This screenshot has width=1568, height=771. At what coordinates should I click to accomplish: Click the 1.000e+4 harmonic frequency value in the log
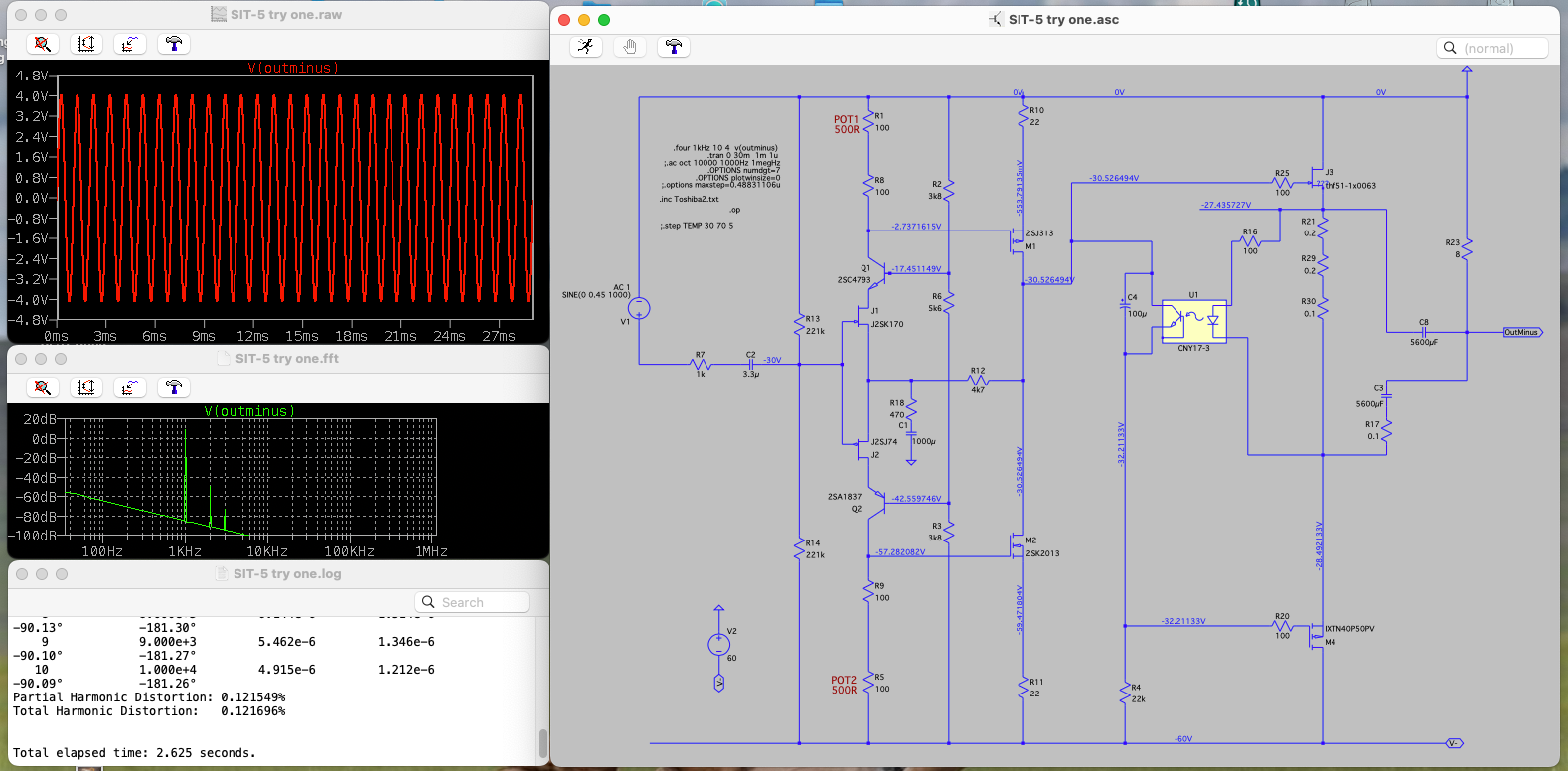[167, 670]
